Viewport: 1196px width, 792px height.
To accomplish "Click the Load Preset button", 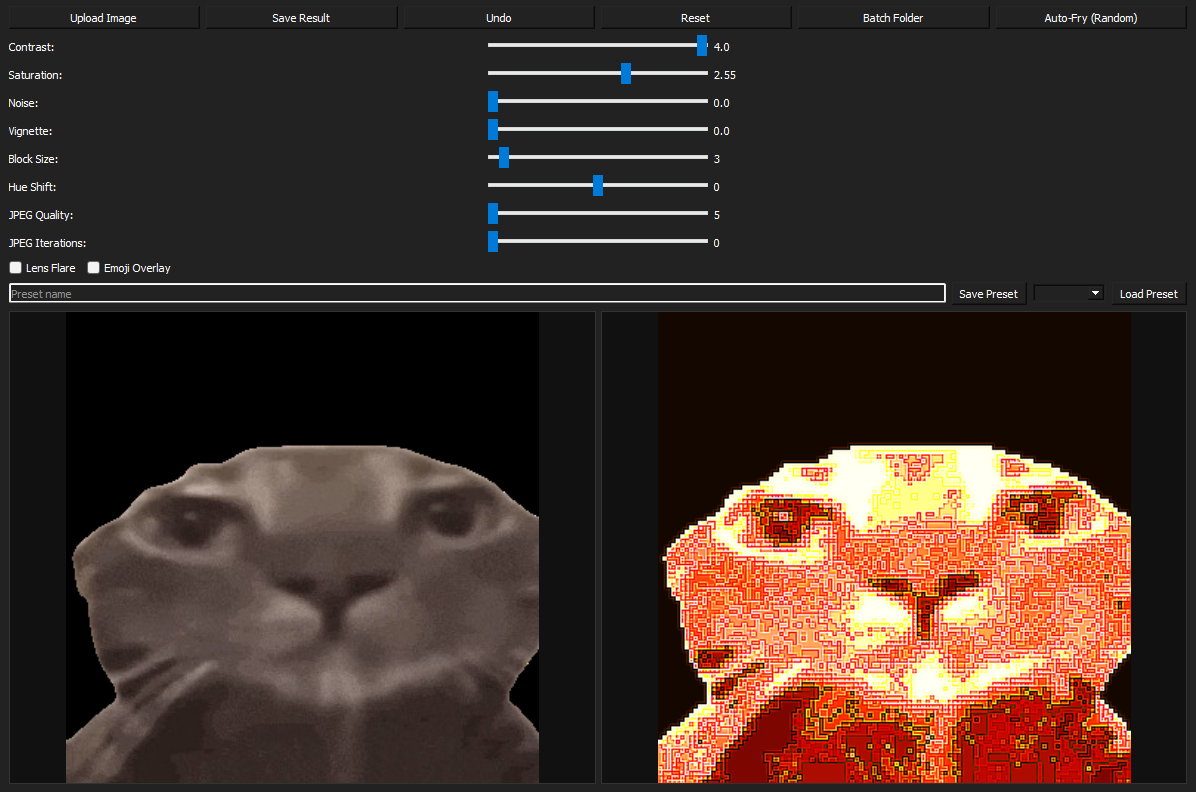I will [1148, 294].
